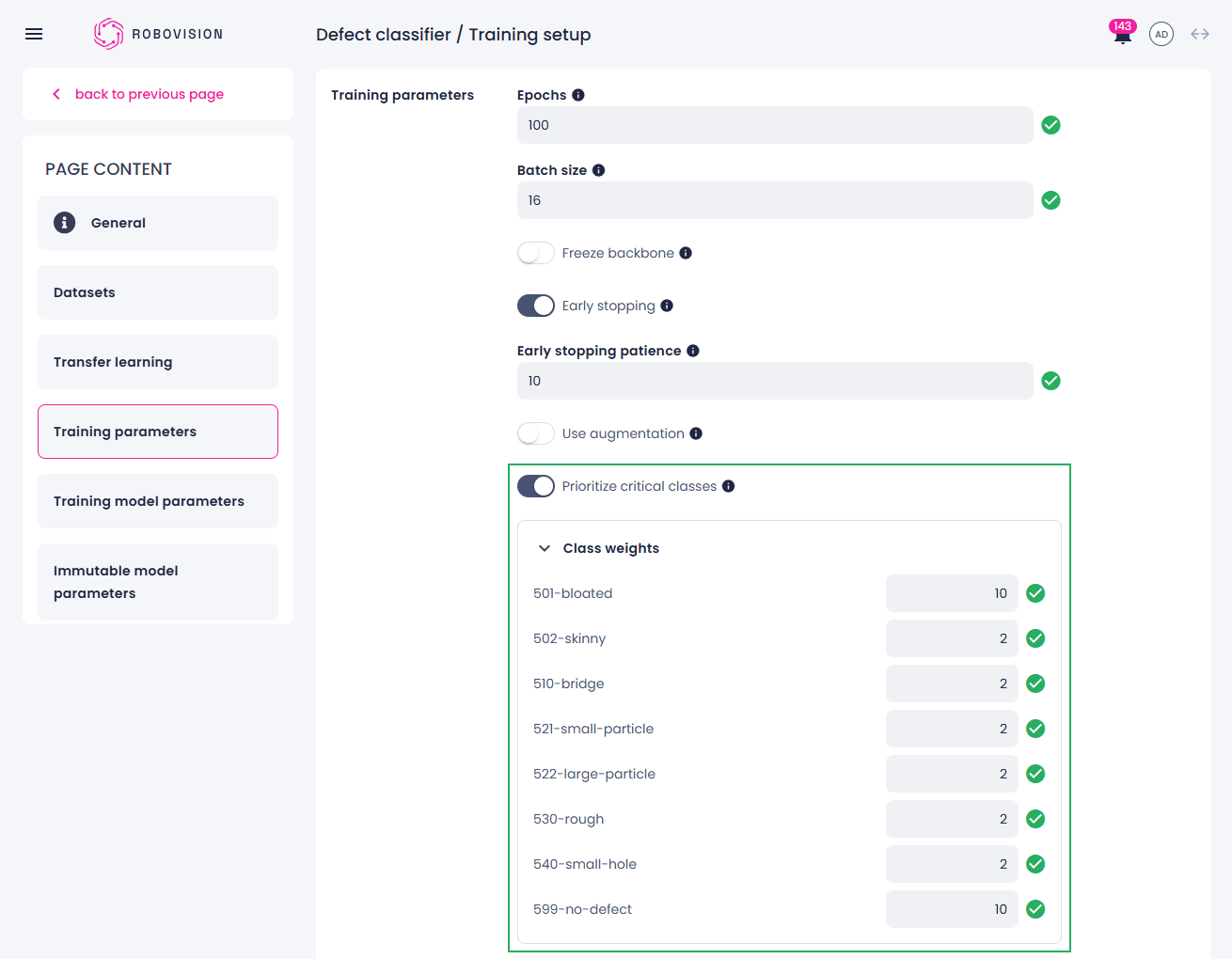Edit the 510-bridge weight field
Screen dimensions: 1232x959
pyautogui.click(x=952, y=684)
